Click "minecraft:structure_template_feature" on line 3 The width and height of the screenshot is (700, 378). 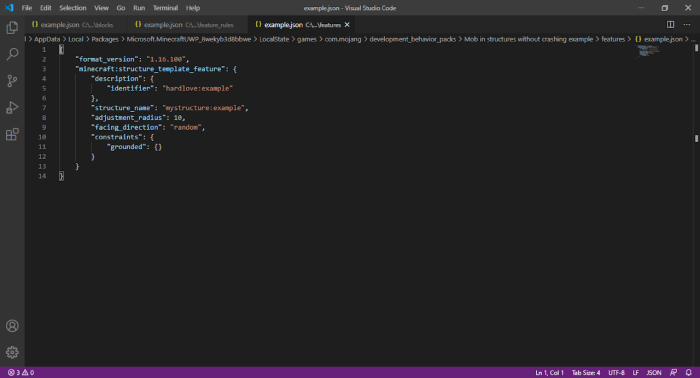coord(150,69)
